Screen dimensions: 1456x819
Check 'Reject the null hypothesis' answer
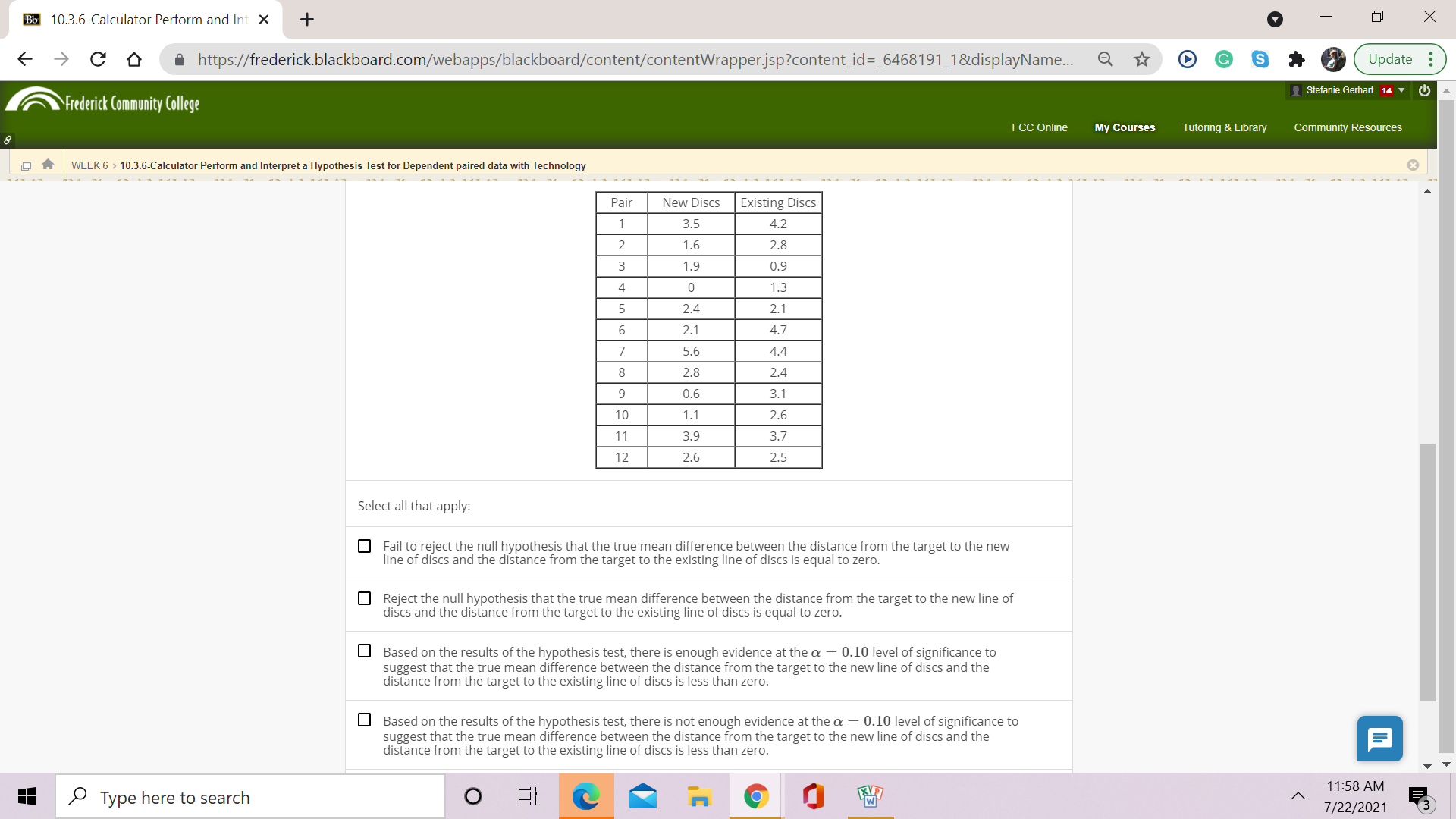[365, 598]
